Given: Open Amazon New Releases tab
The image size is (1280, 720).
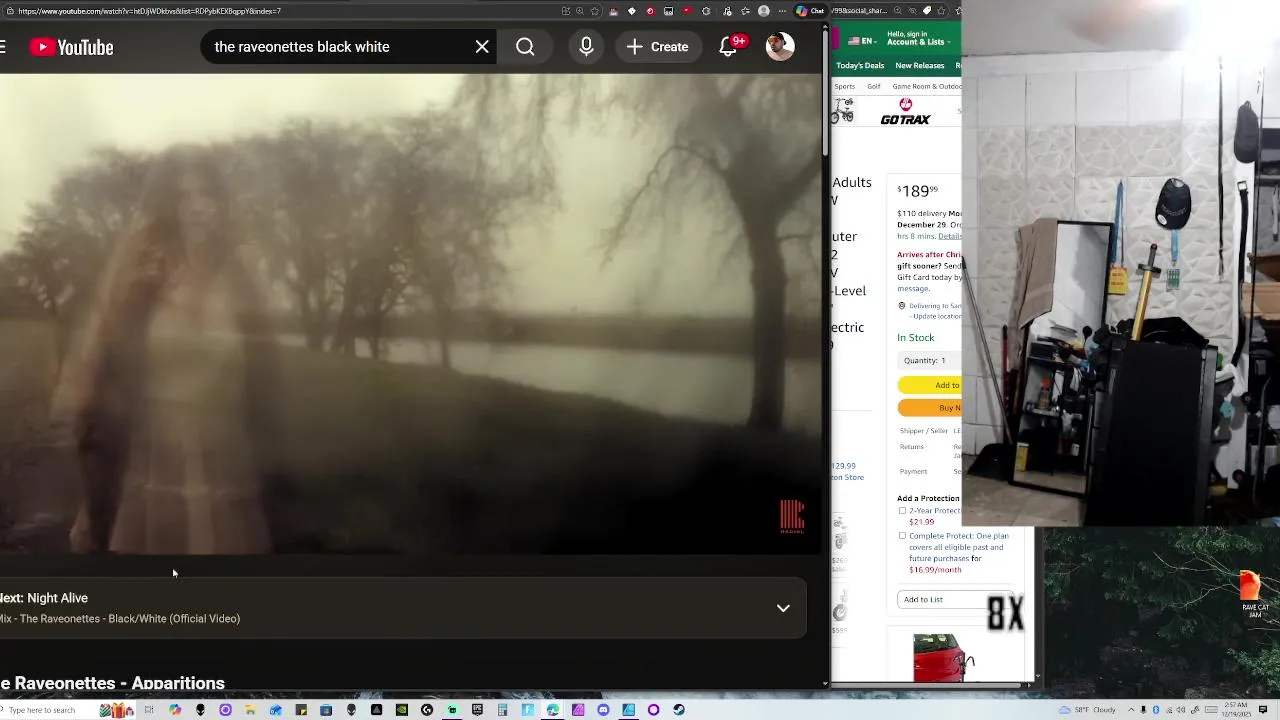Looking at the screenshot, I should [x=920, y=65].
